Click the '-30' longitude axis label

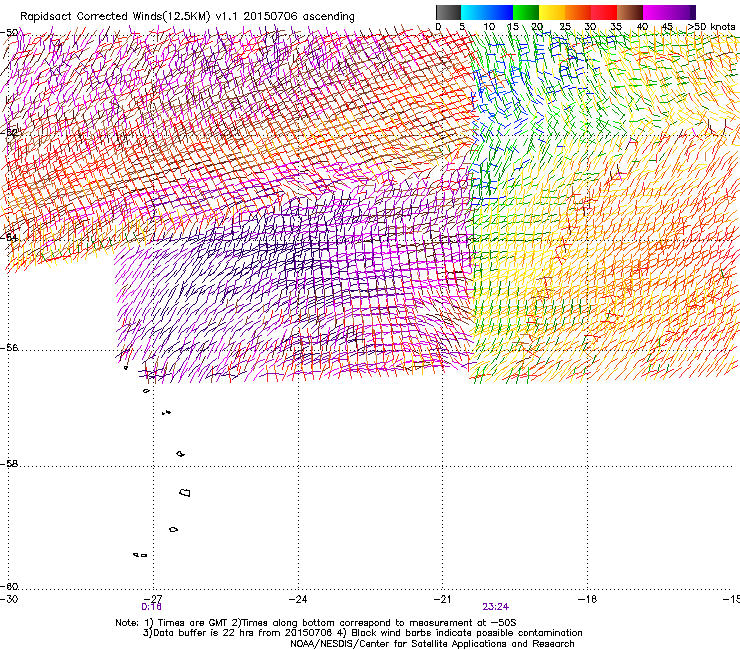[x=9, y=599]
